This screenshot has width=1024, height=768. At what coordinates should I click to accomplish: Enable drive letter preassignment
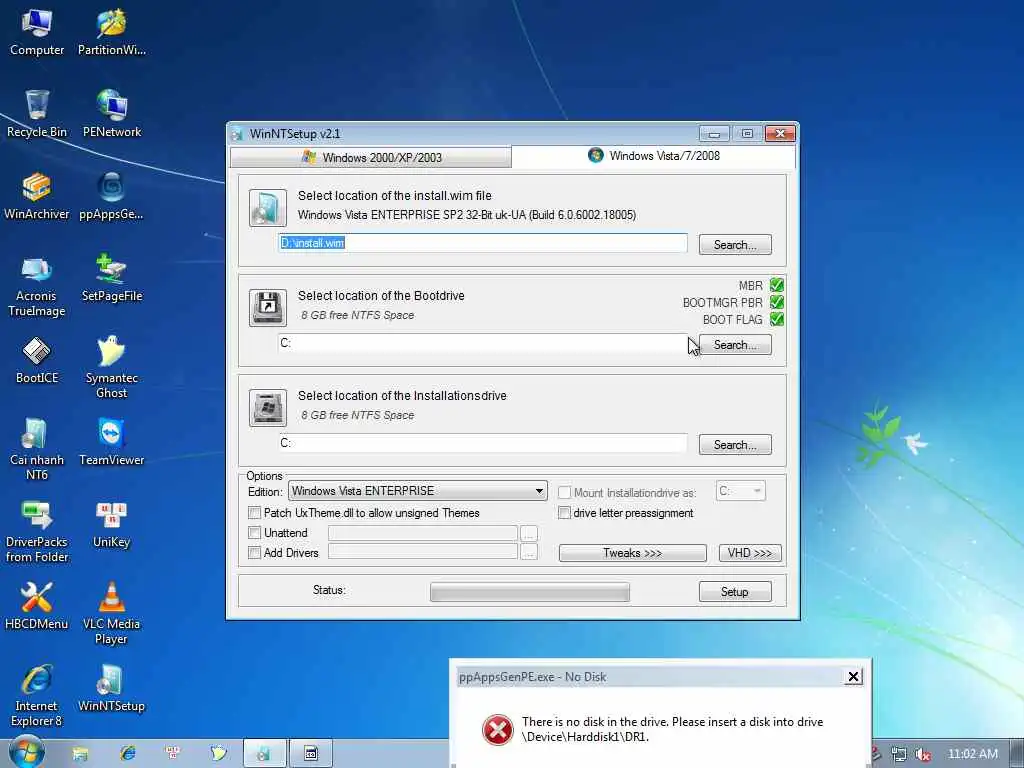point(564,513)
